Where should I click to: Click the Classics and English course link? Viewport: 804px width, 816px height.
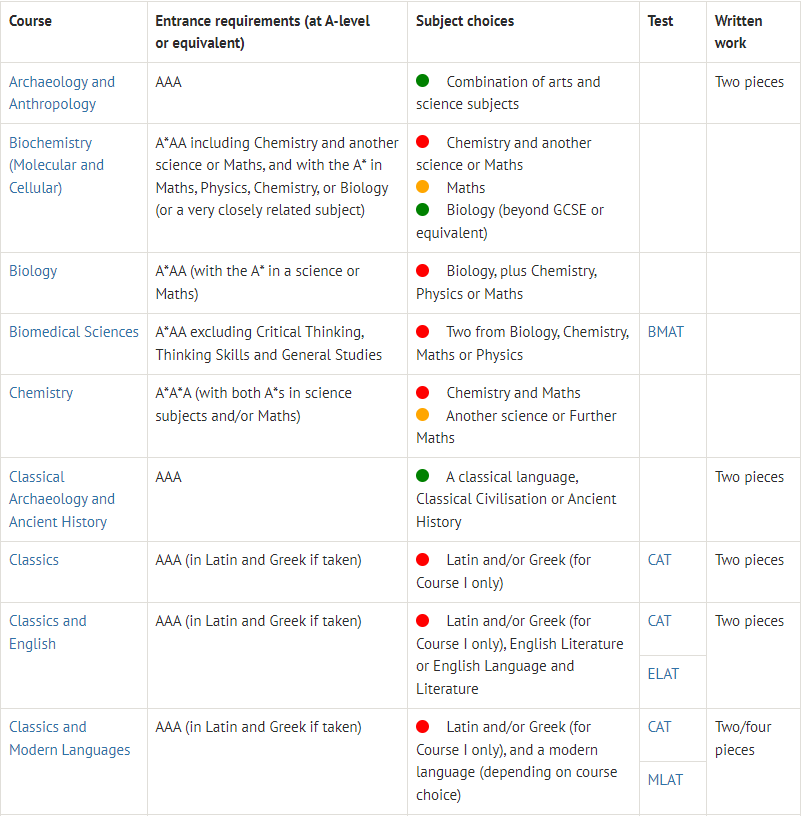click(x=48, y=632)
